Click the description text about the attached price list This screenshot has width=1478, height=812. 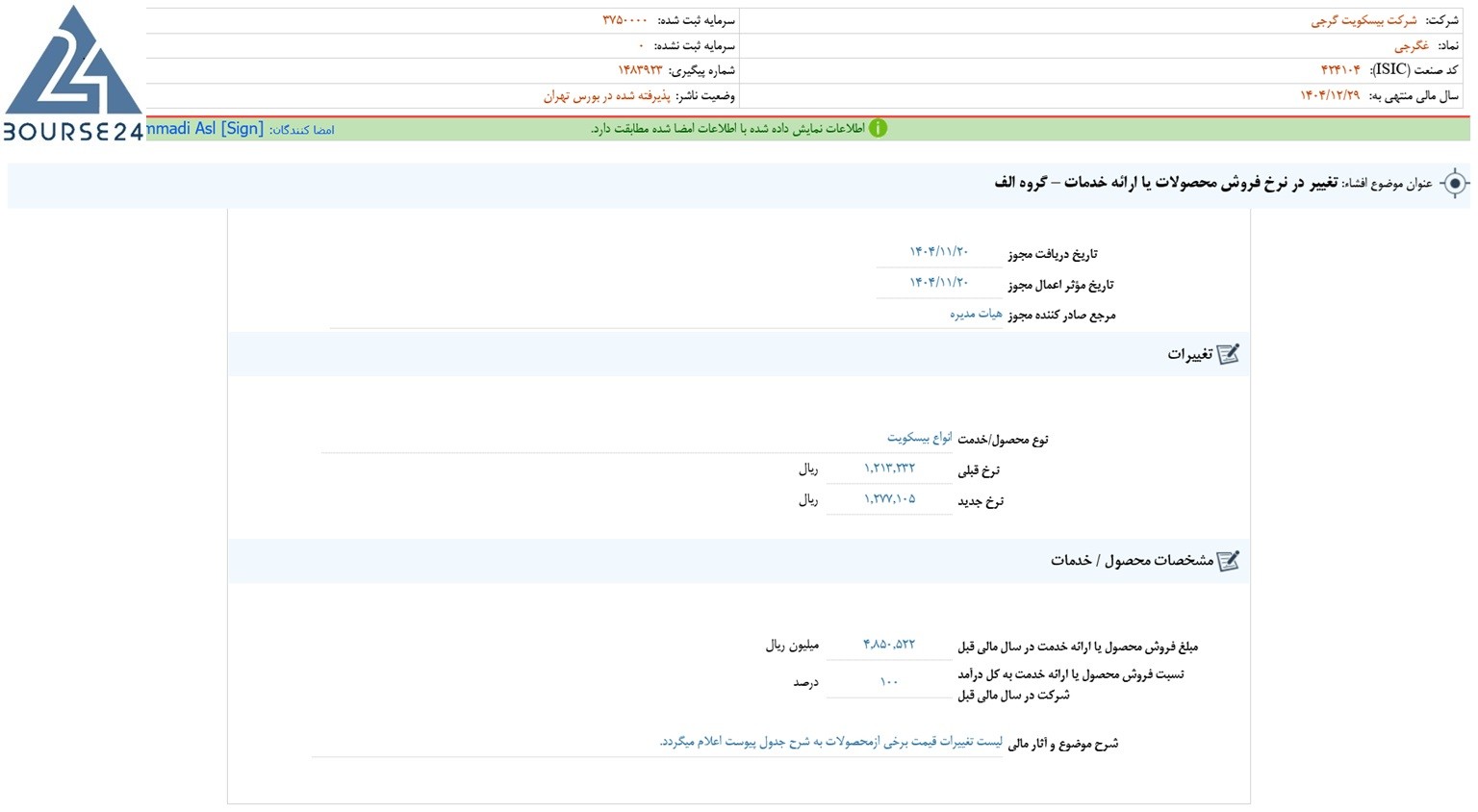point(831,742)
